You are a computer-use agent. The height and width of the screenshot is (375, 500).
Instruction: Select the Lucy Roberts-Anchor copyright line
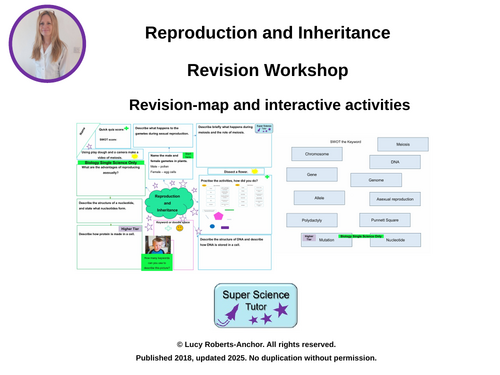(256, 344)
